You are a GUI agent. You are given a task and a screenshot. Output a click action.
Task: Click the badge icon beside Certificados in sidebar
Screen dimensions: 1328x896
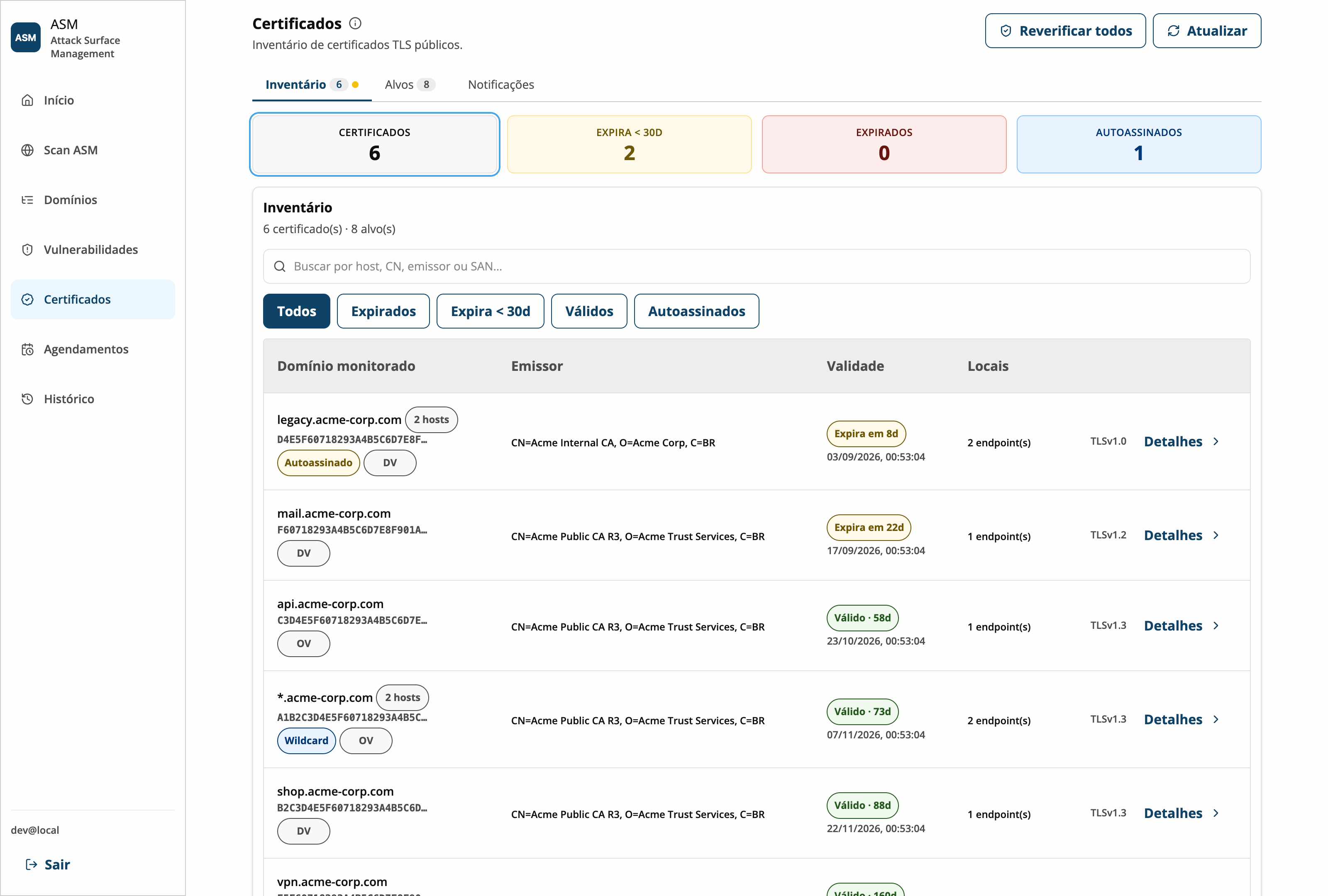point(27,299)
